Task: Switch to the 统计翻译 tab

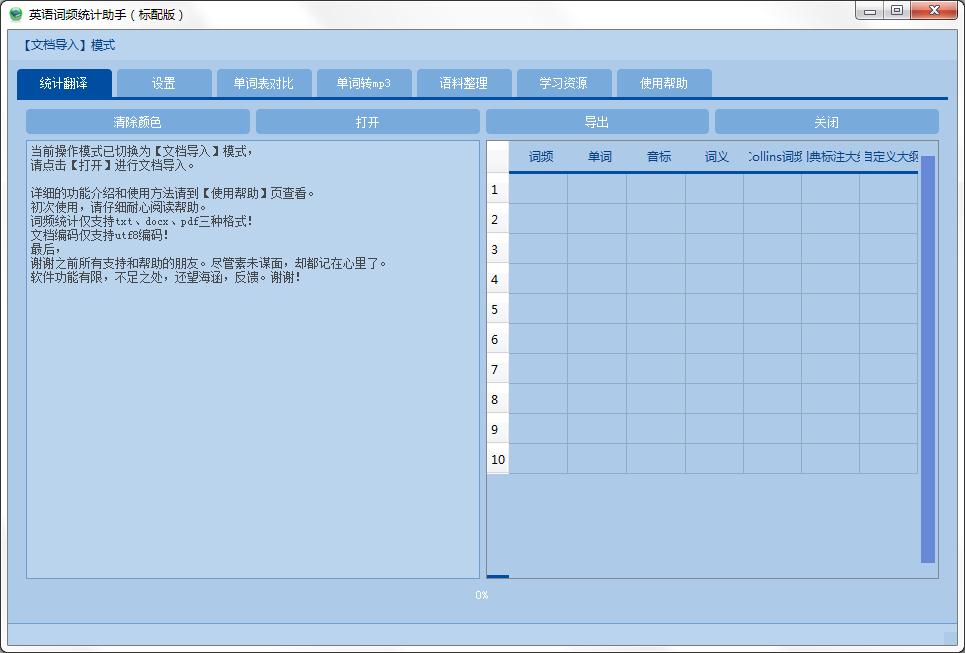Action: point(64,83)
